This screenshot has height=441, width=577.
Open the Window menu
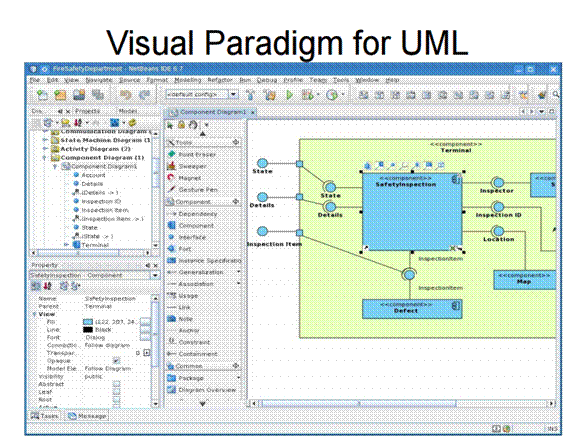coord(367,80)
